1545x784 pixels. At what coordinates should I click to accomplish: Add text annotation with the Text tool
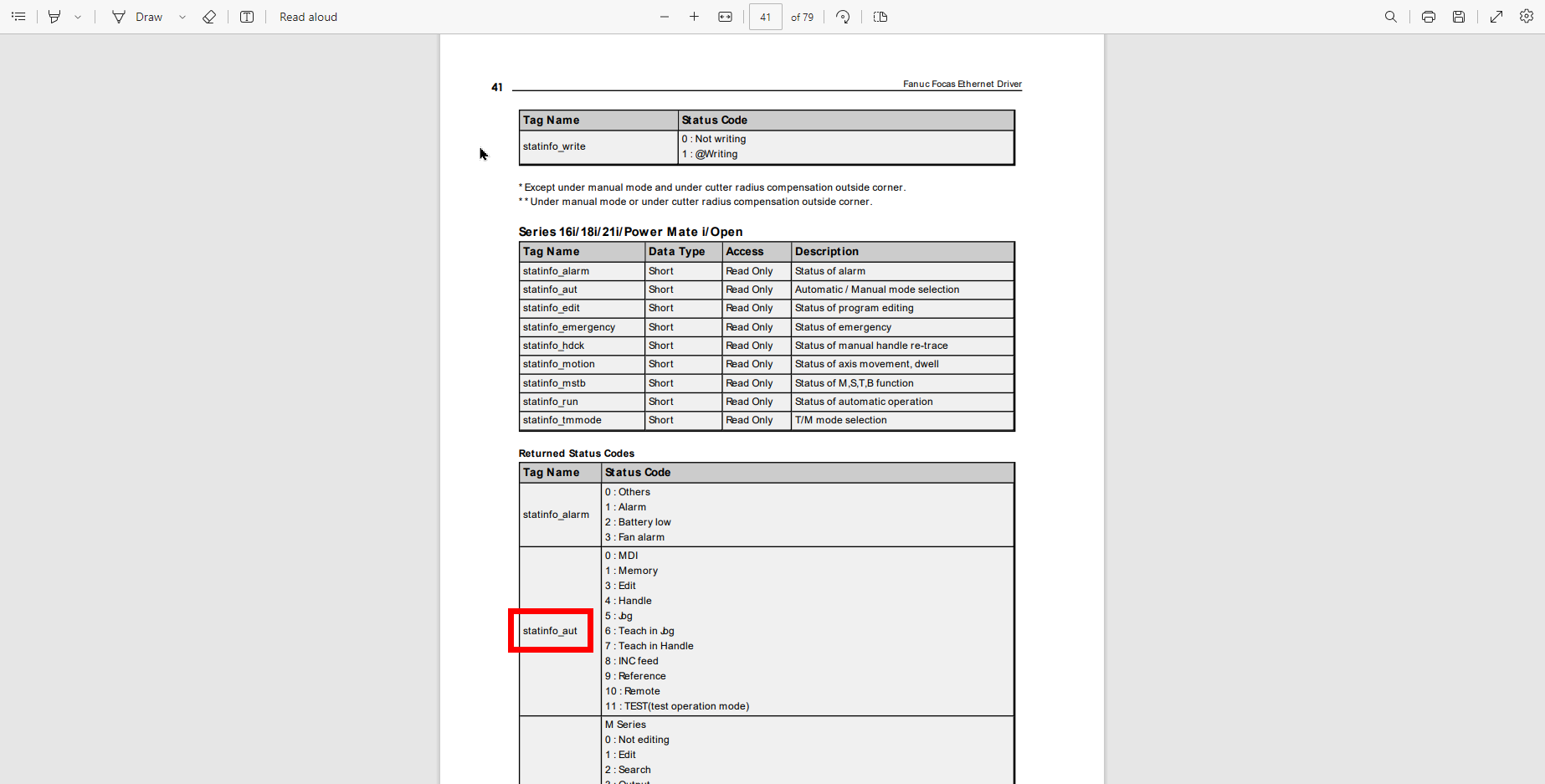coord(247,17)
